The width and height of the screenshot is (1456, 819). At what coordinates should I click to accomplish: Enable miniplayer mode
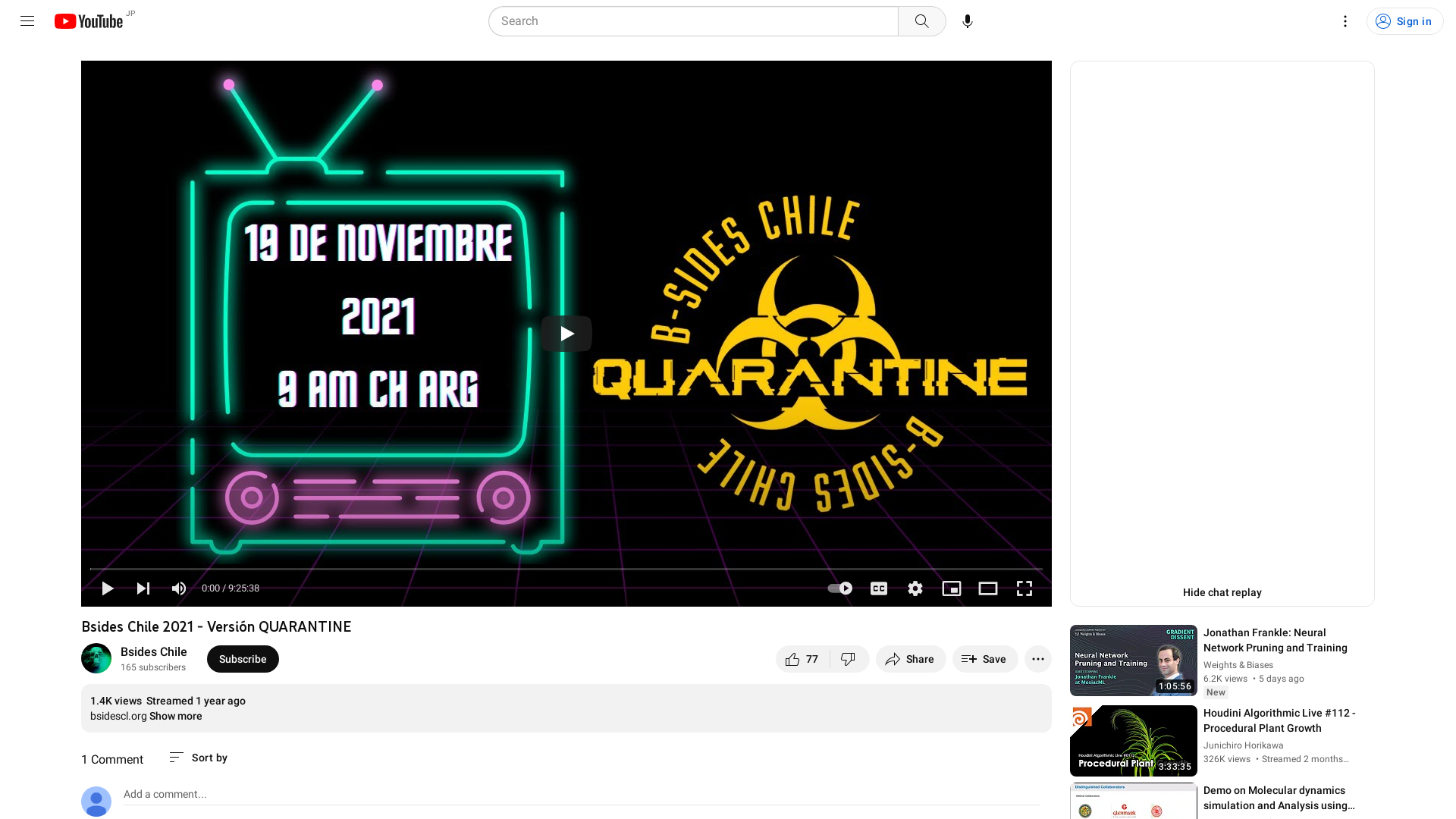tap(952, 588)
